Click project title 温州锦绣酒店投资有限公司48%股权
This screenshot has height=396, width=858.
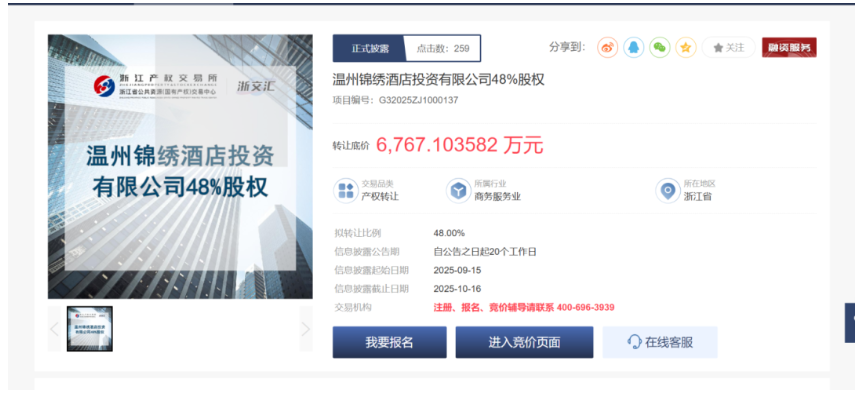tap(438, 80)
